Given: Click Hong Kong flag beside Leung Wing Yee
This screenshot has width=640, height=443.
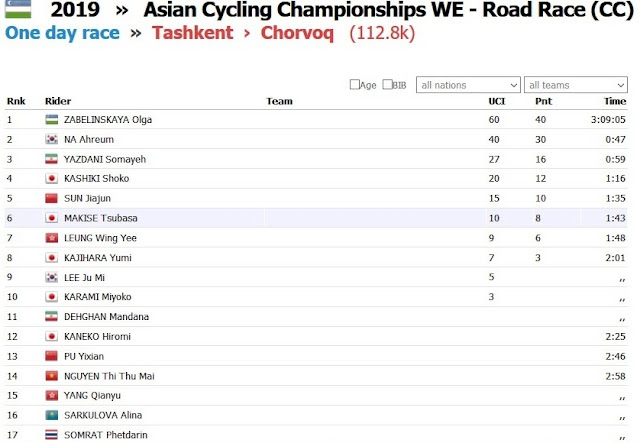Looking at the screenshot, I should 51,237.
